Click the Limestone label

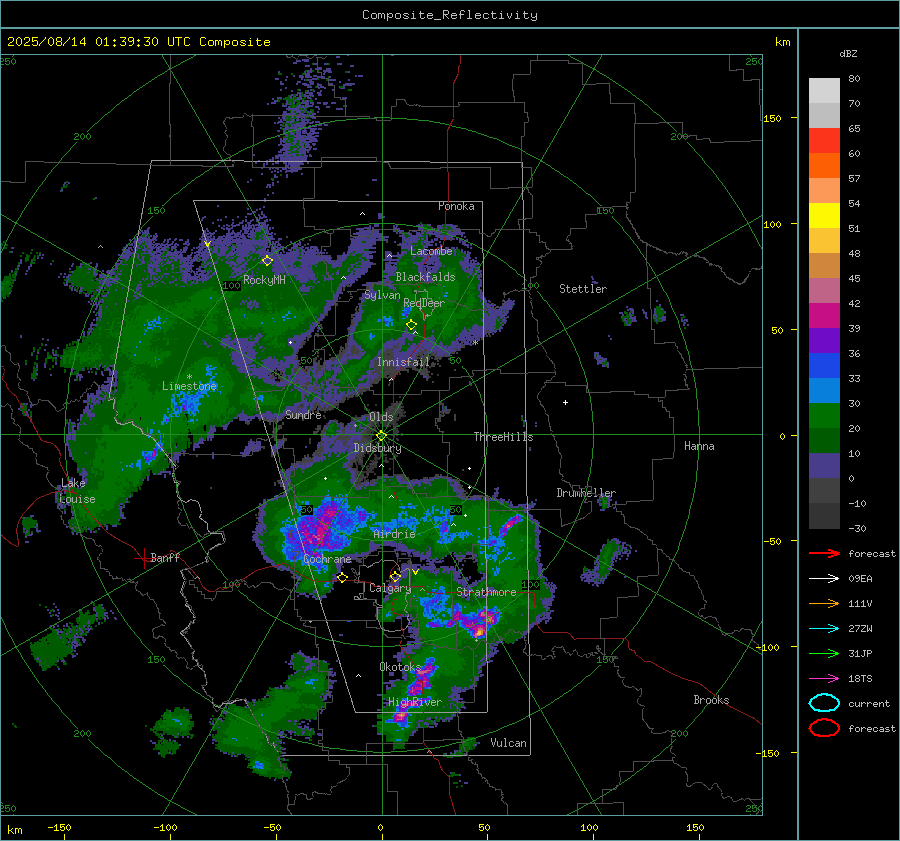click(x=189, y=386)
